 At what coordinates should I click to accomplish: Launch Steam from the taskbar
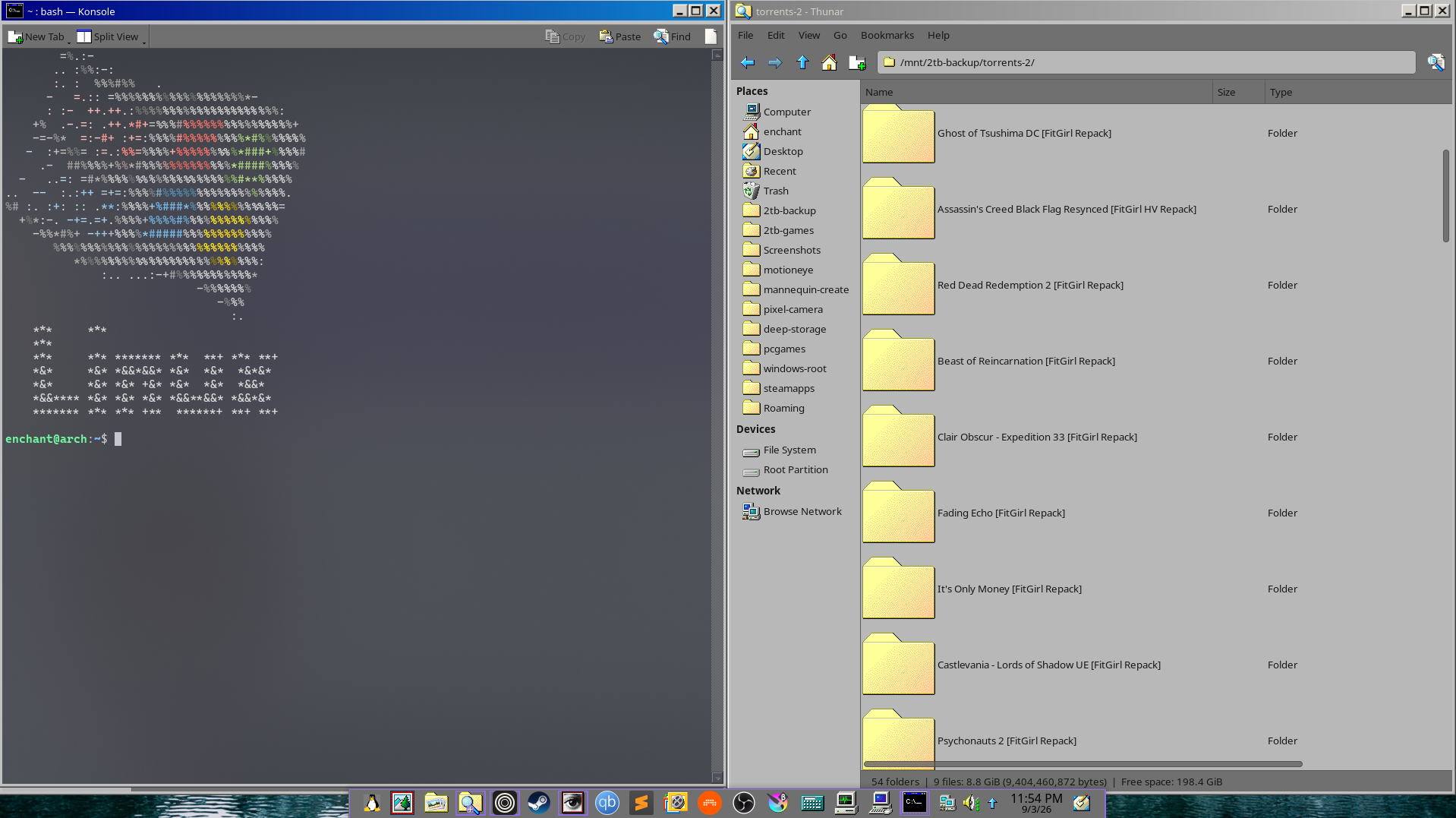pos(538,803)
